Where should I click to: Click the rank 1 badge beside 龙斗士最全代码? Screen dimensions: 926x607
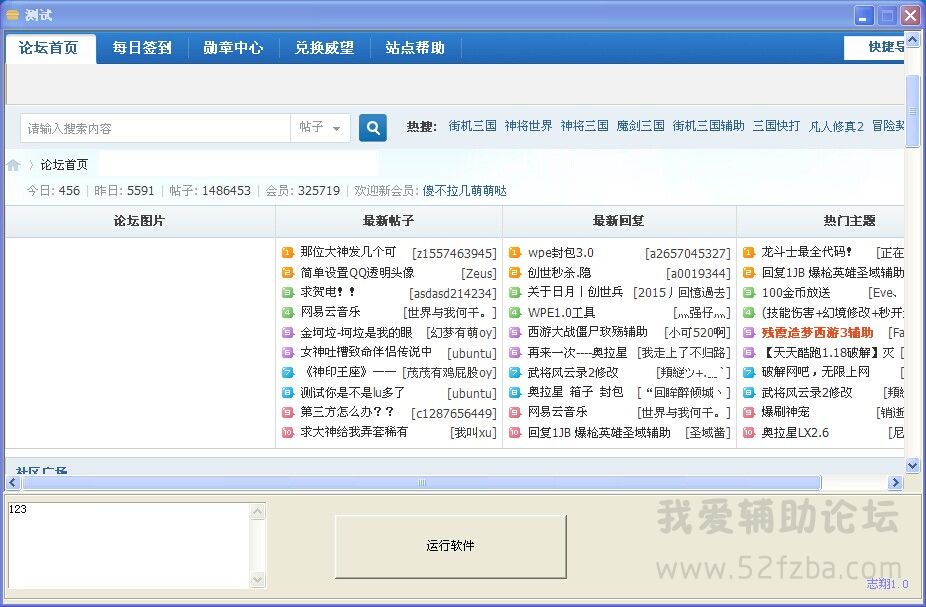tap(749, 253)
